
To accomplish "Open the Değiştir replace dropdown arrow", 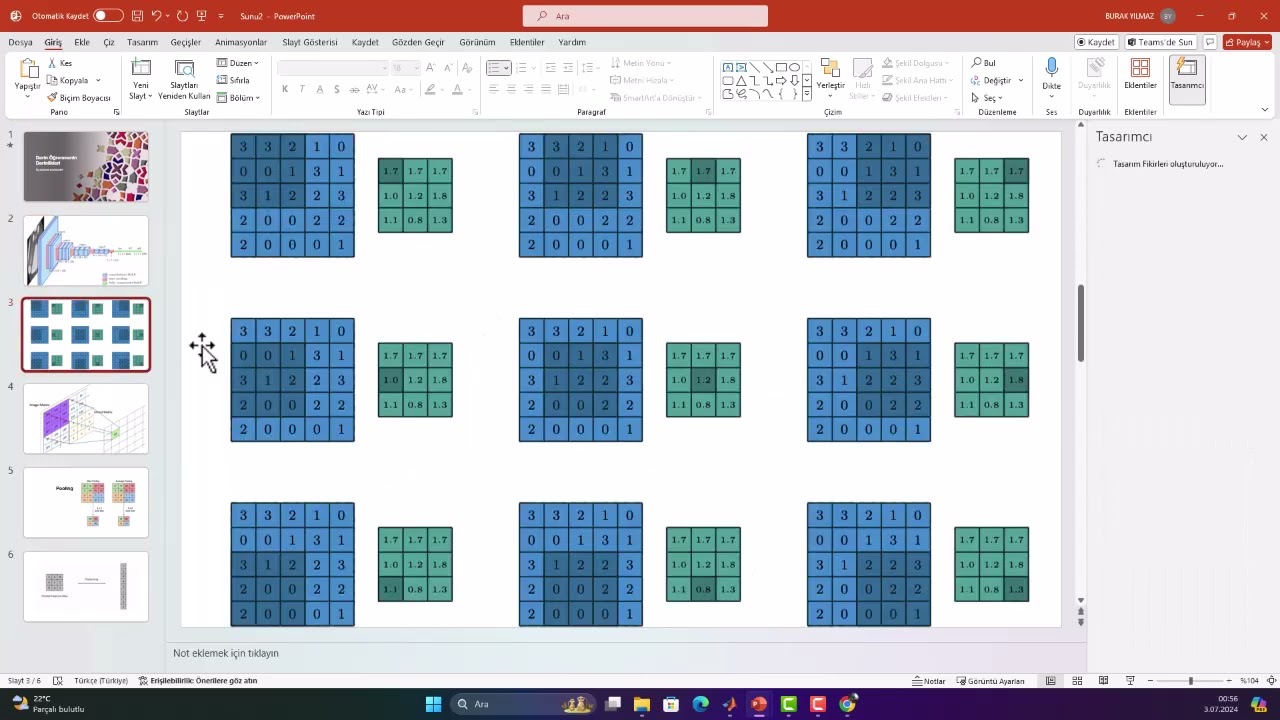I will [x=1021, y=80].
